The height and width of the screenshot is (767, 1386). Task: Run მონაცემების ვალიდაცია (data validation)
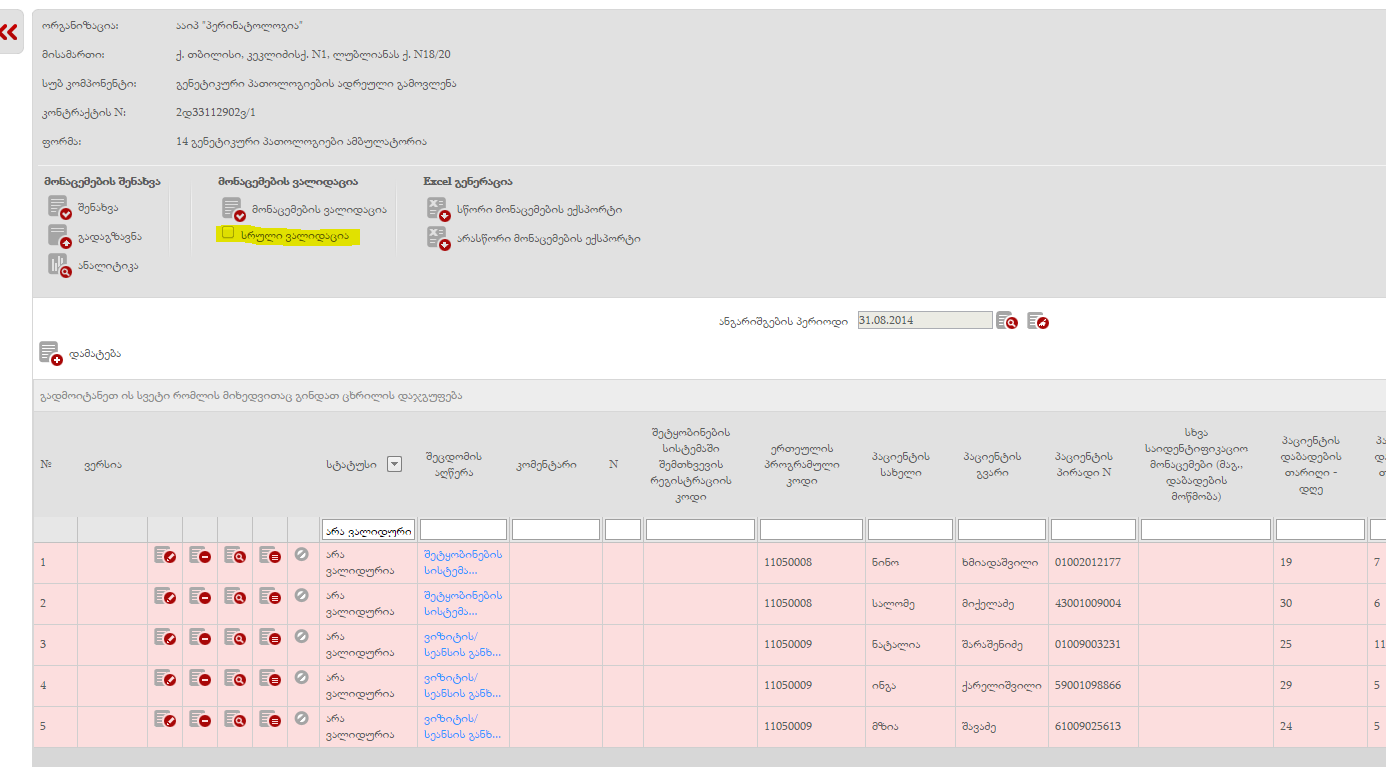pyautogui.click(x=233, y=209)
